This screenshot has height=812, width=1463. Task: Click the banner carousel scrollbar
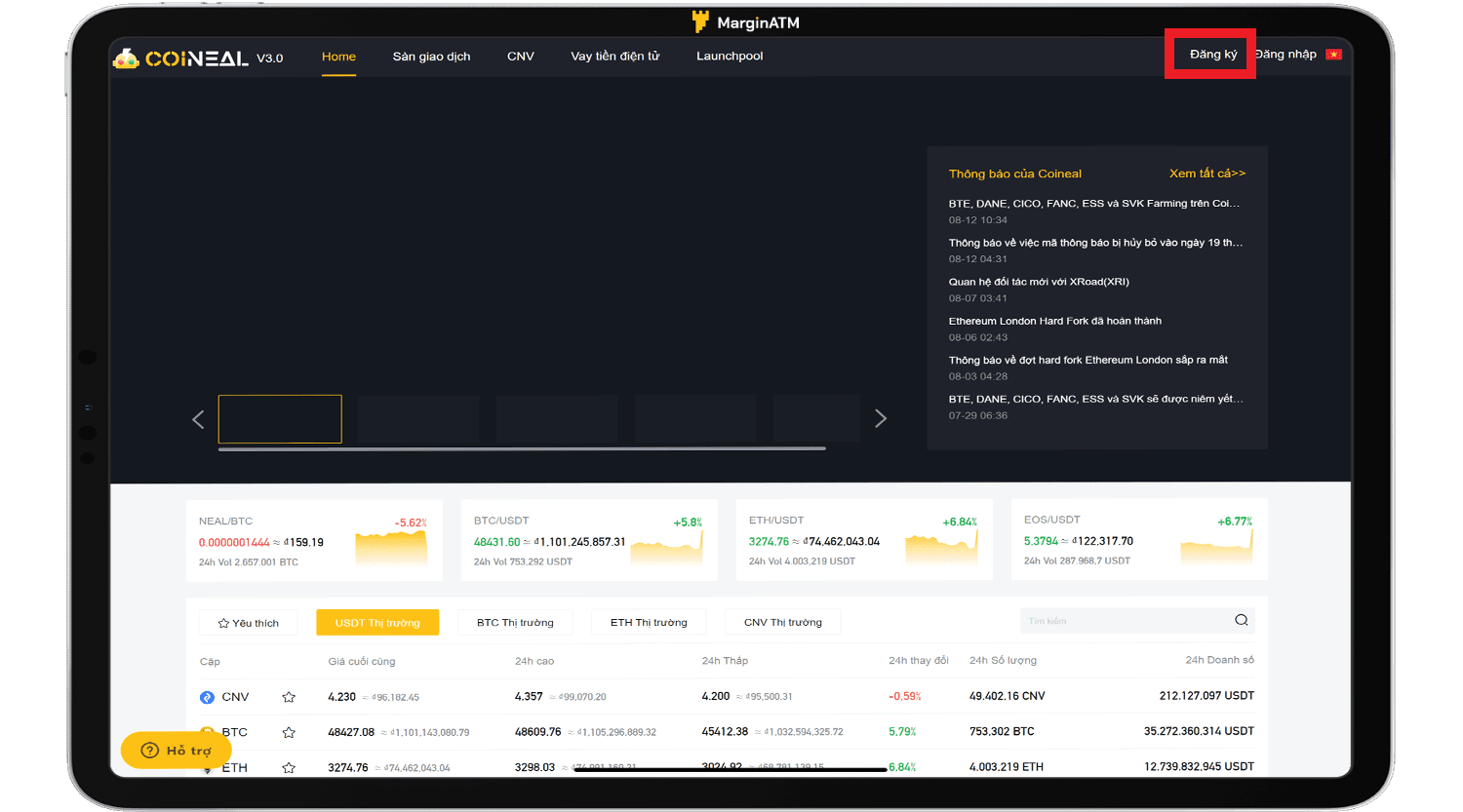[522, 448]
